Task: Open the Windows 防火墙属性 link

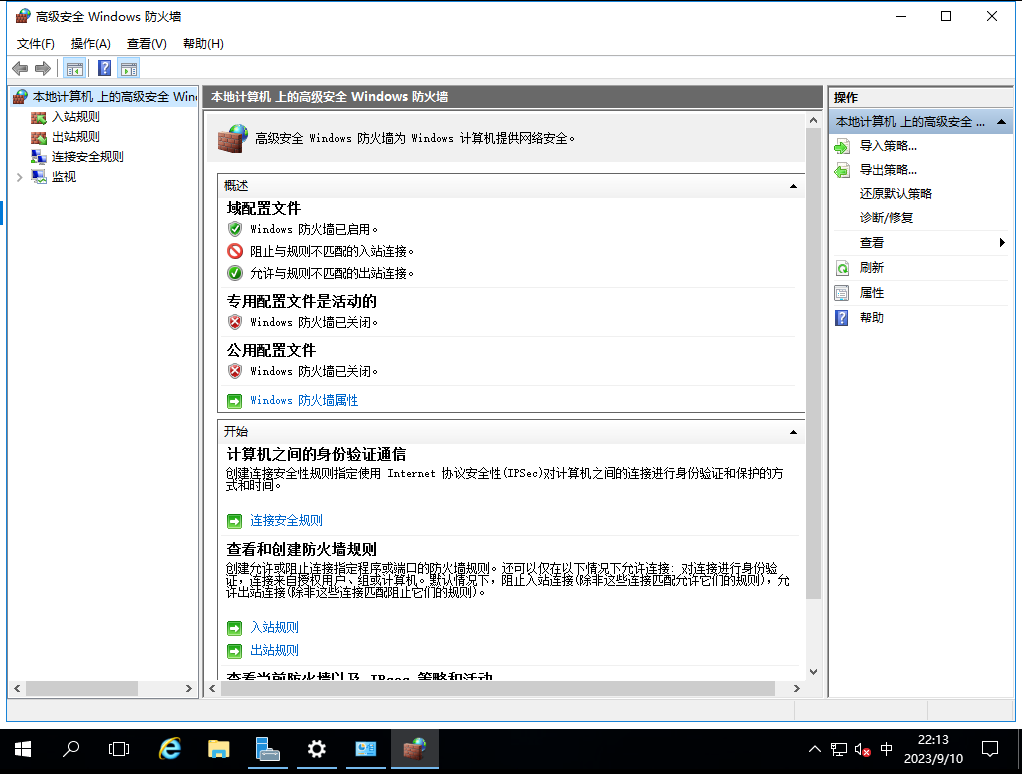Action: (304, 401)
